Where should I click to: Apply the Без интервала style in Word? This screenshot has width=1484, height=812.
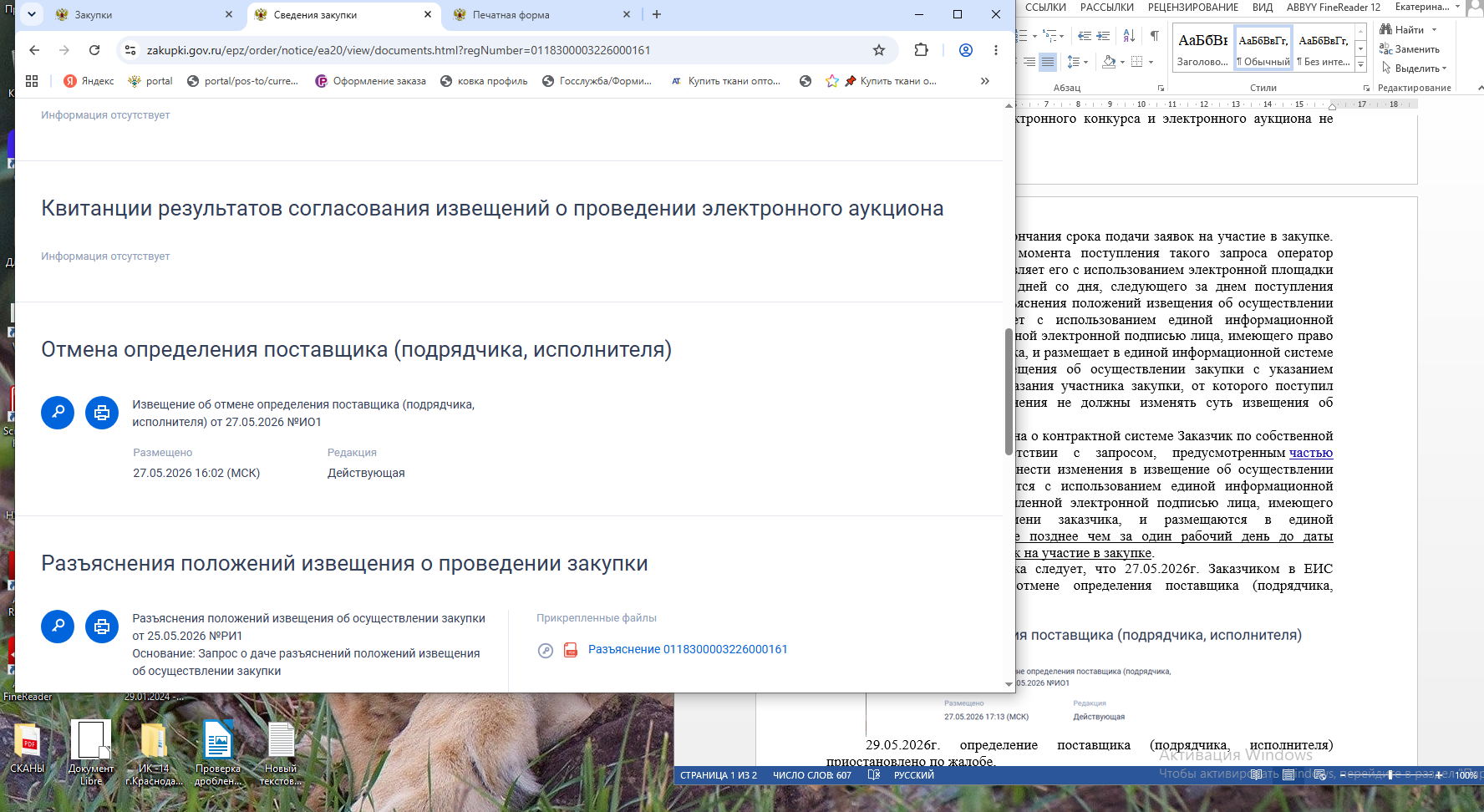point(1324,48)
